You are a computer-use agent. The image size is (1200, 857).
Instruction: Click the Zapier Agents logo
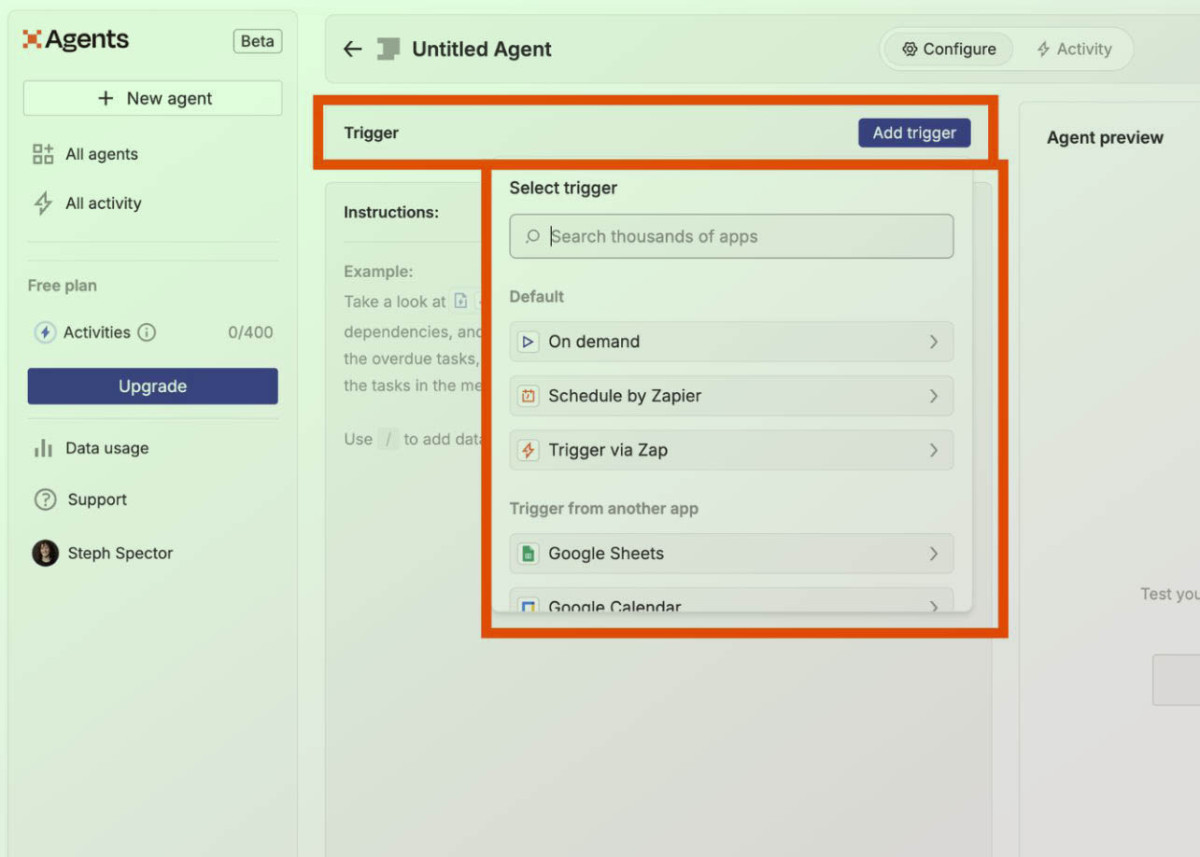(76, 40)
